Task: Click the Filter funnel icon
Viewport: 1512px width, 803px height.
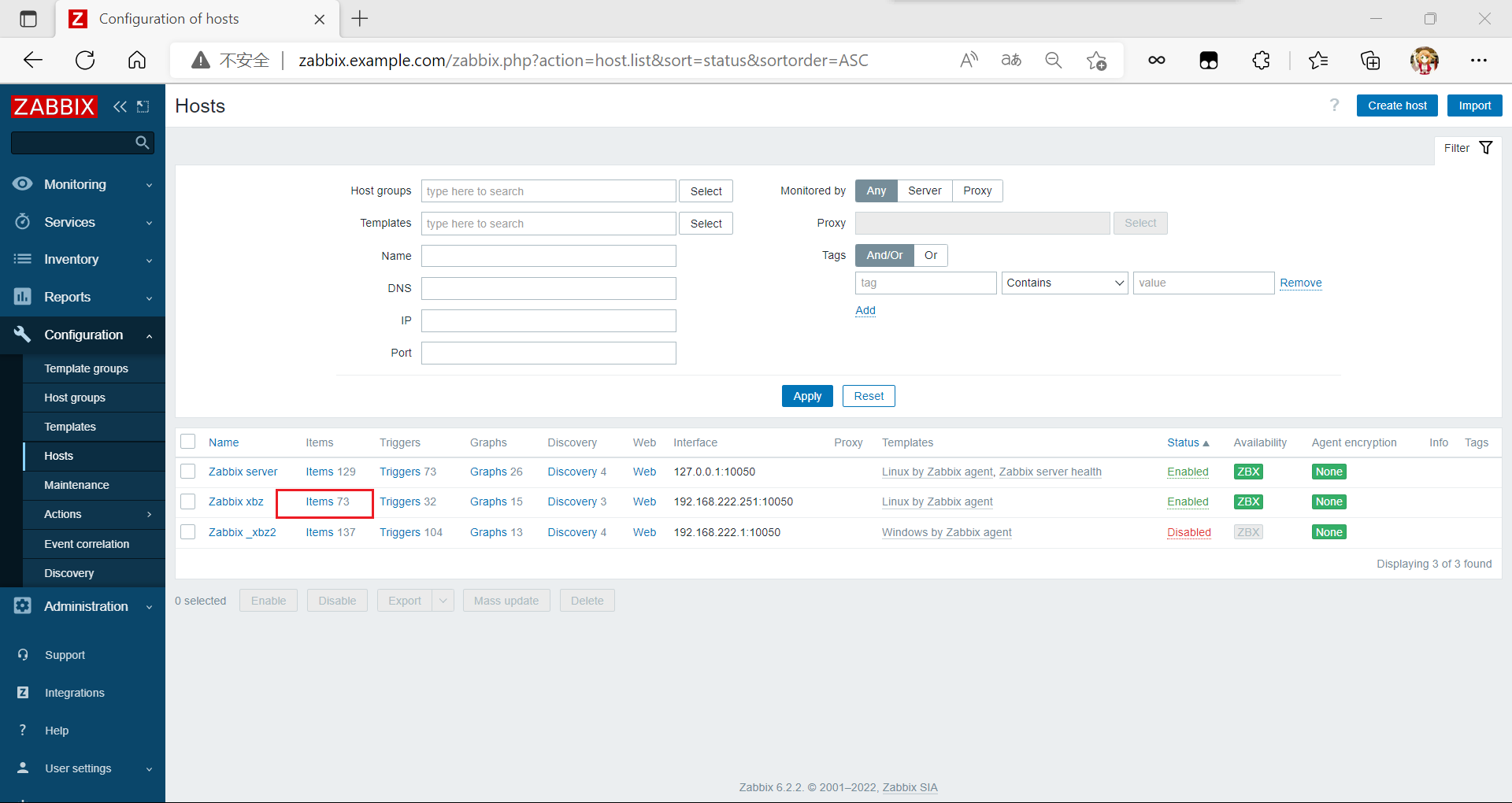Action: (1486, 148)
